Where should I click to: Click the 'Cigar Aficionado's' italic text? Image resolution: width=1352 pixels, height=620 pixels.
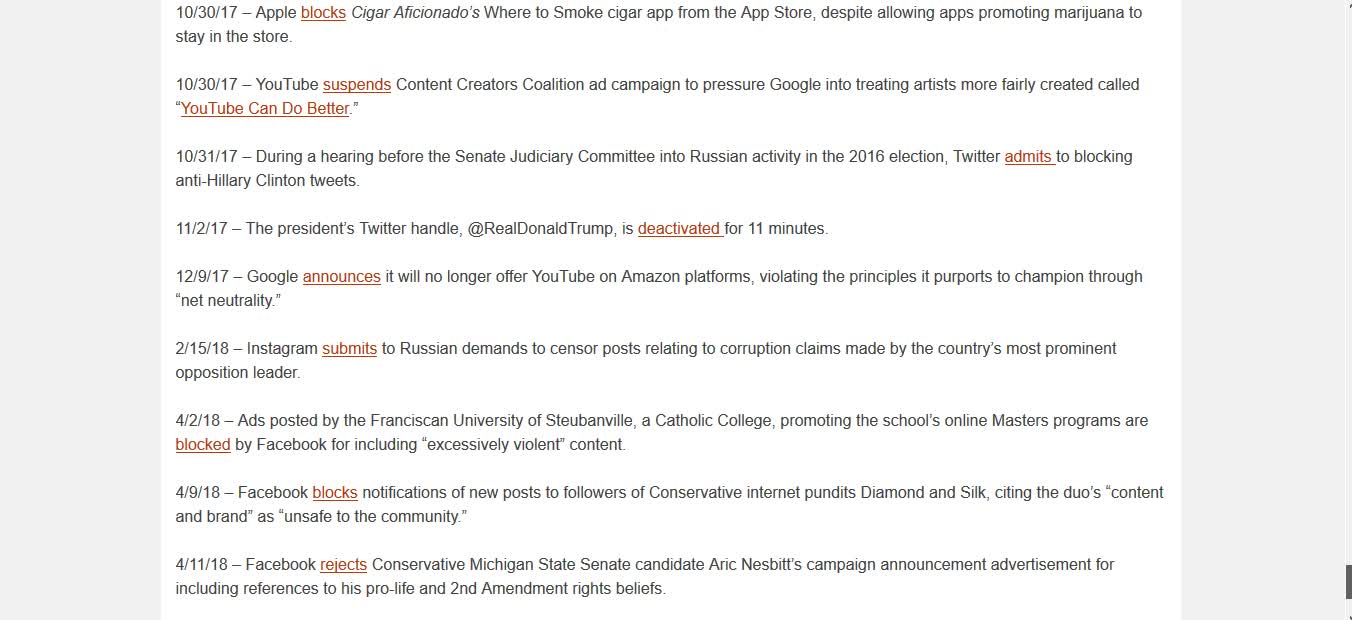click(415, 13)
